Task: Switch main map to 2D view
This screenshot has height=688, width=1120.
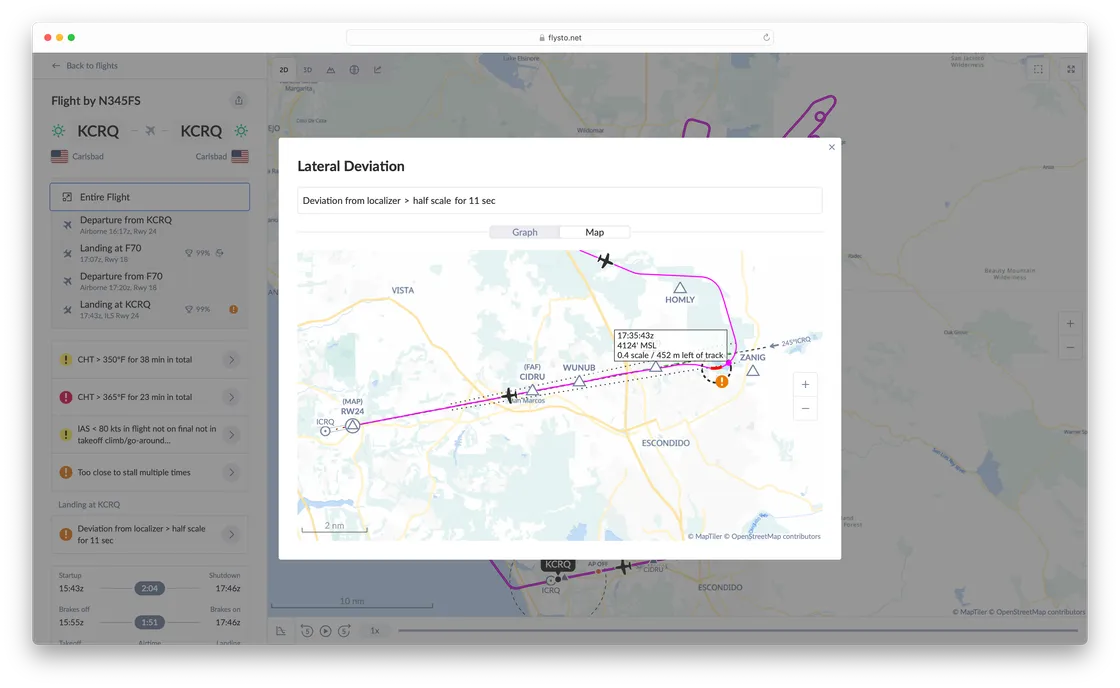Action: point(284,70)
